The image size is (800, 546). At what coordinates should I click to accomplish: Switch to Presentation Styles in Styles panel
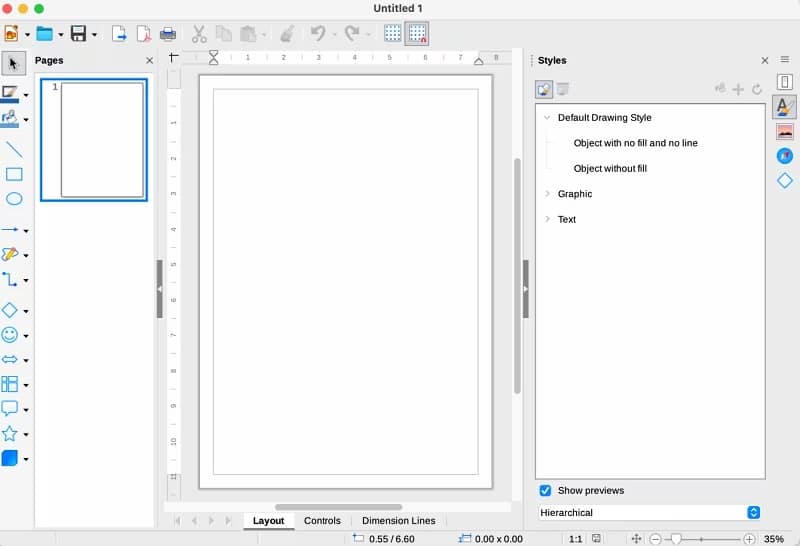[563, 89]
